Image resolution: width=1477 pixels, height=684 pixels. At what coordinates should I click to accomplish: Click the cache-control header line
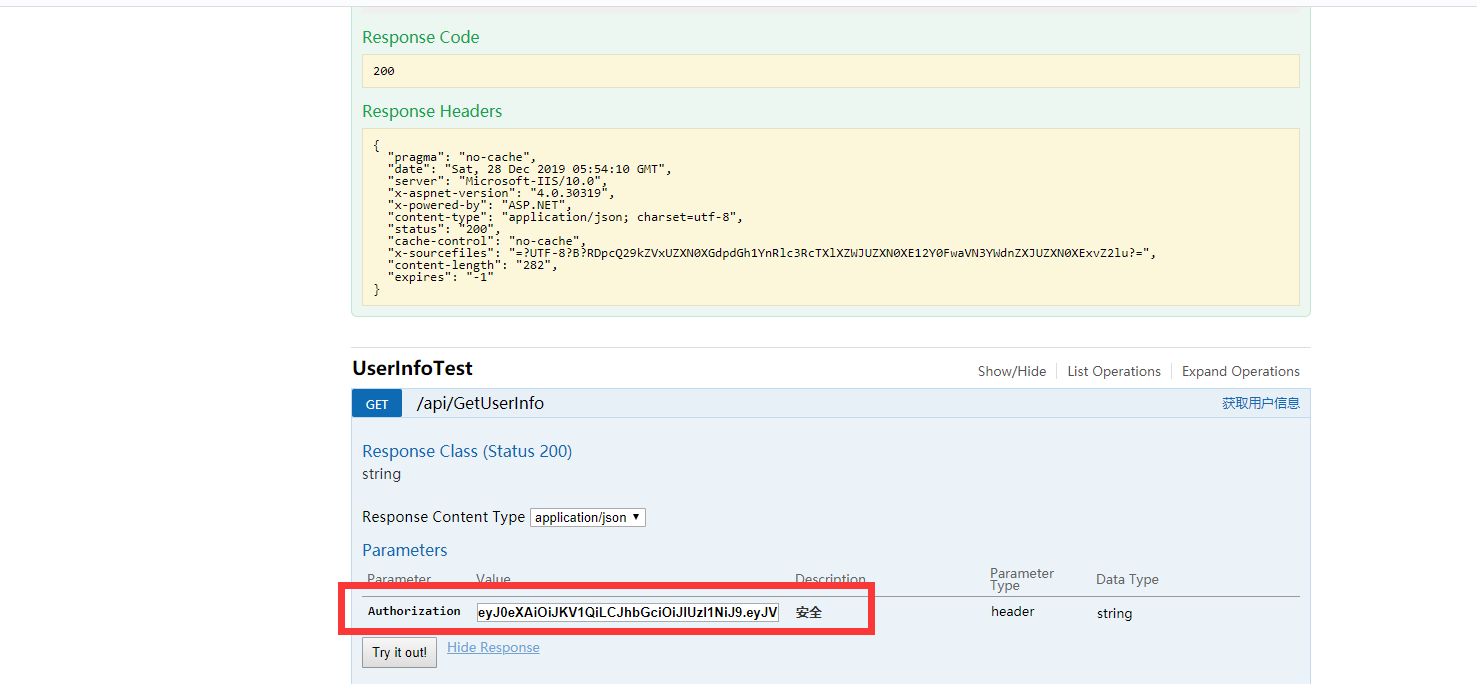(487, 241)
